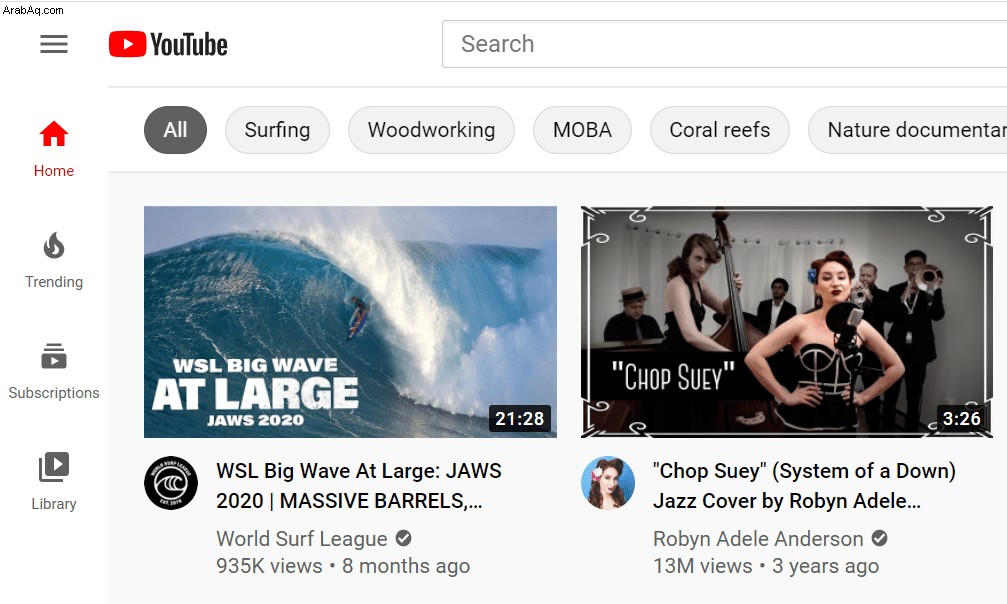Screen dimensions: 1007x604
Task: Click Robyn Adele Anderson channel avatar
Action: click(608, 483)
